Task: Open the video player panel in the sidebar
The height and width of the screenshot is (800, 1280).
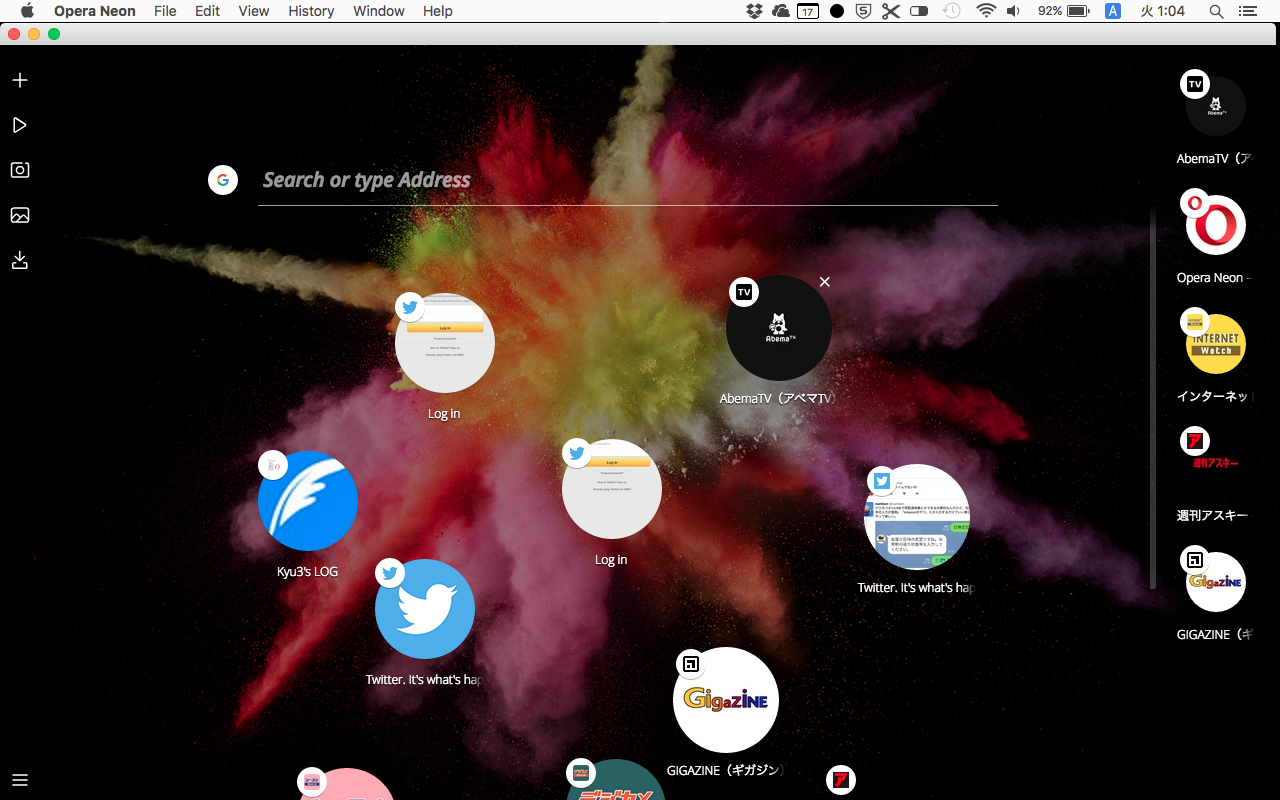Action: click(20, 125)
